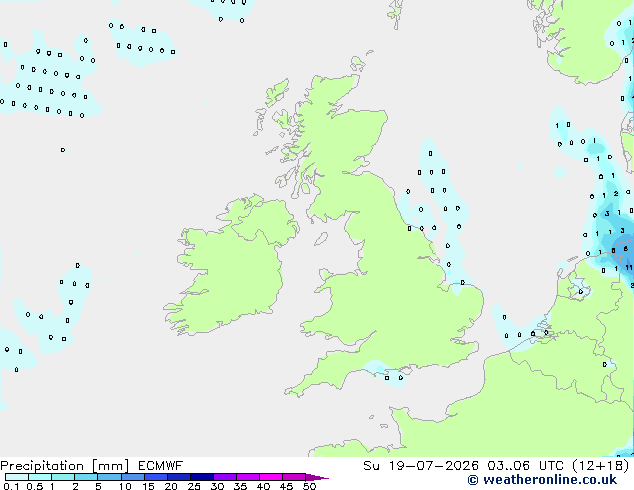Click the "(12+18)" forecast run text
Viewport: 634px width, 490px height.
(x=601, y=466)
